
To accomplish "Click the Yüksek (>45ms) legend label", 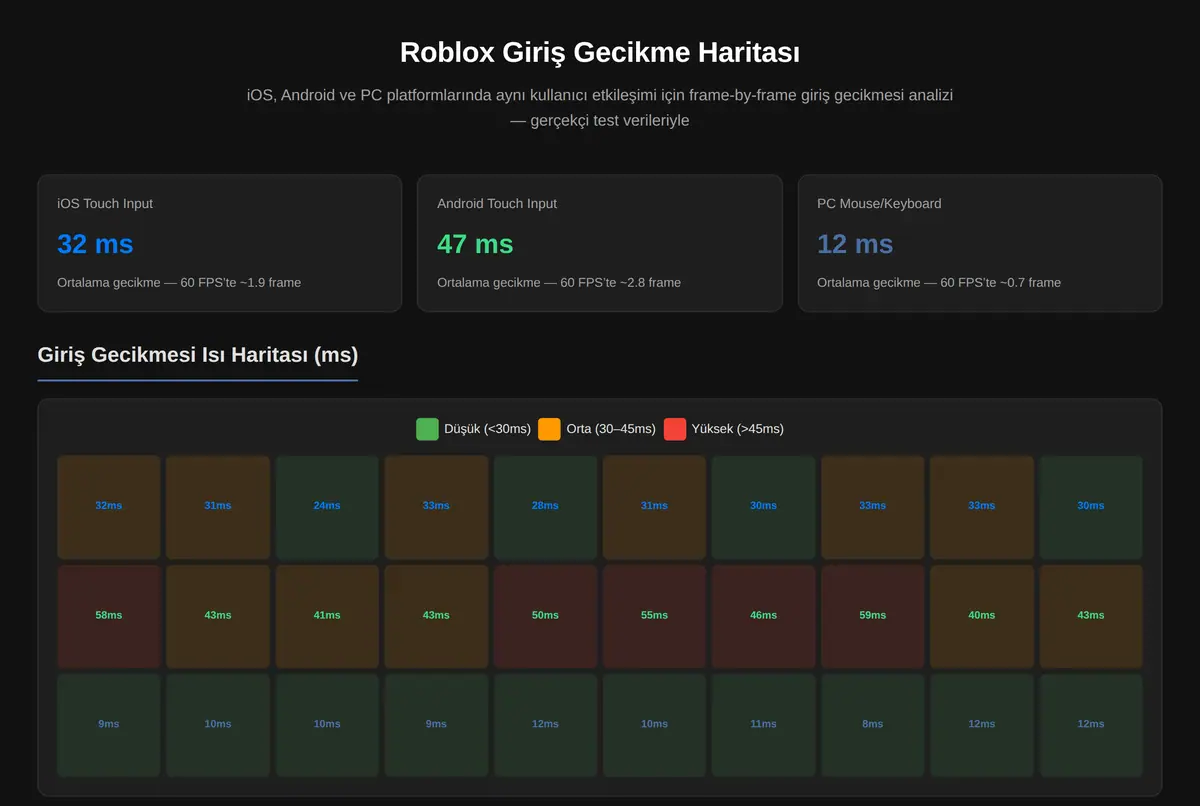I will tap(738, 429).
